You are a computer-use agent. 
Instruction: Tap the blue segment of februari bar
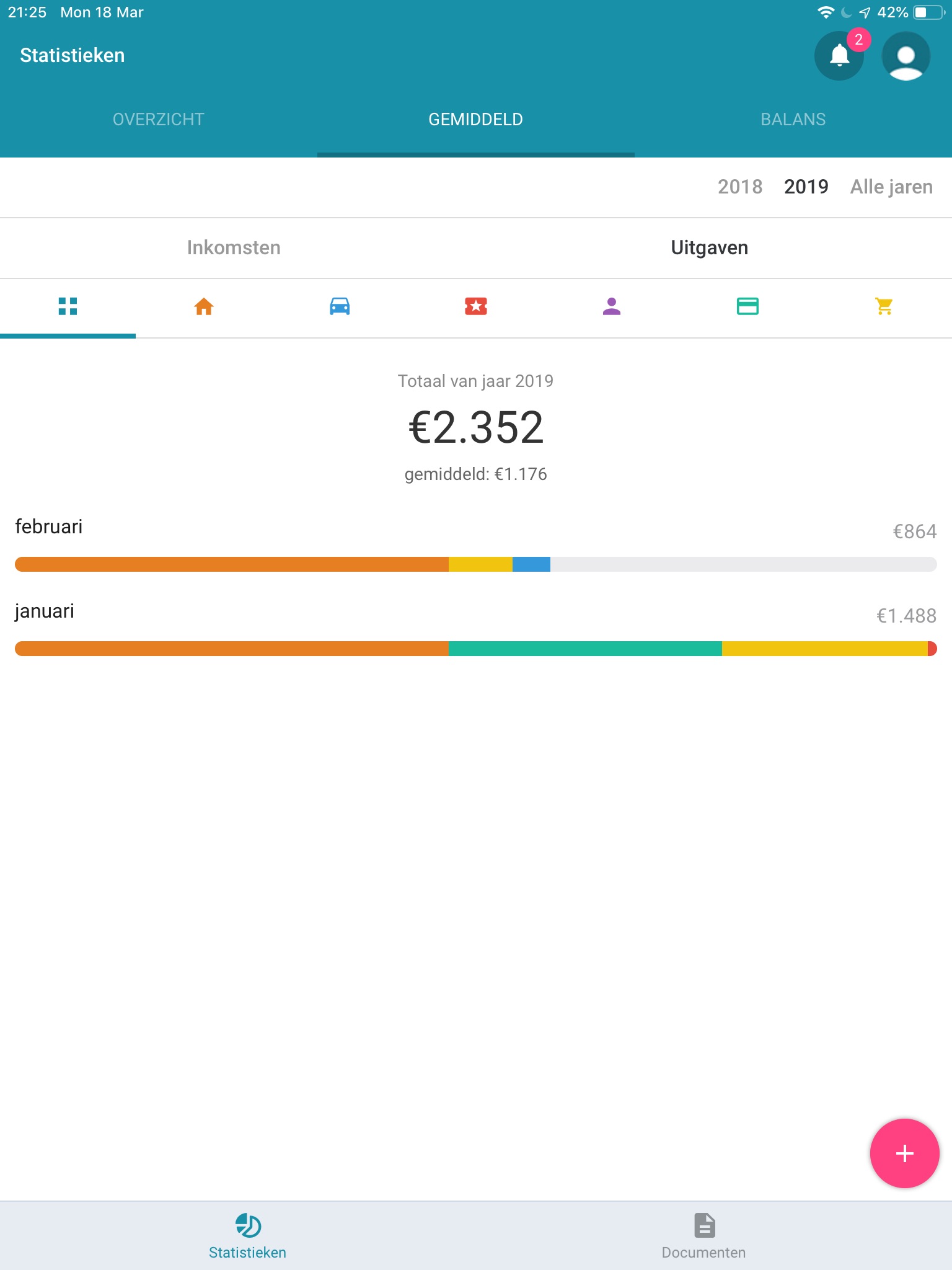point(531,564)
